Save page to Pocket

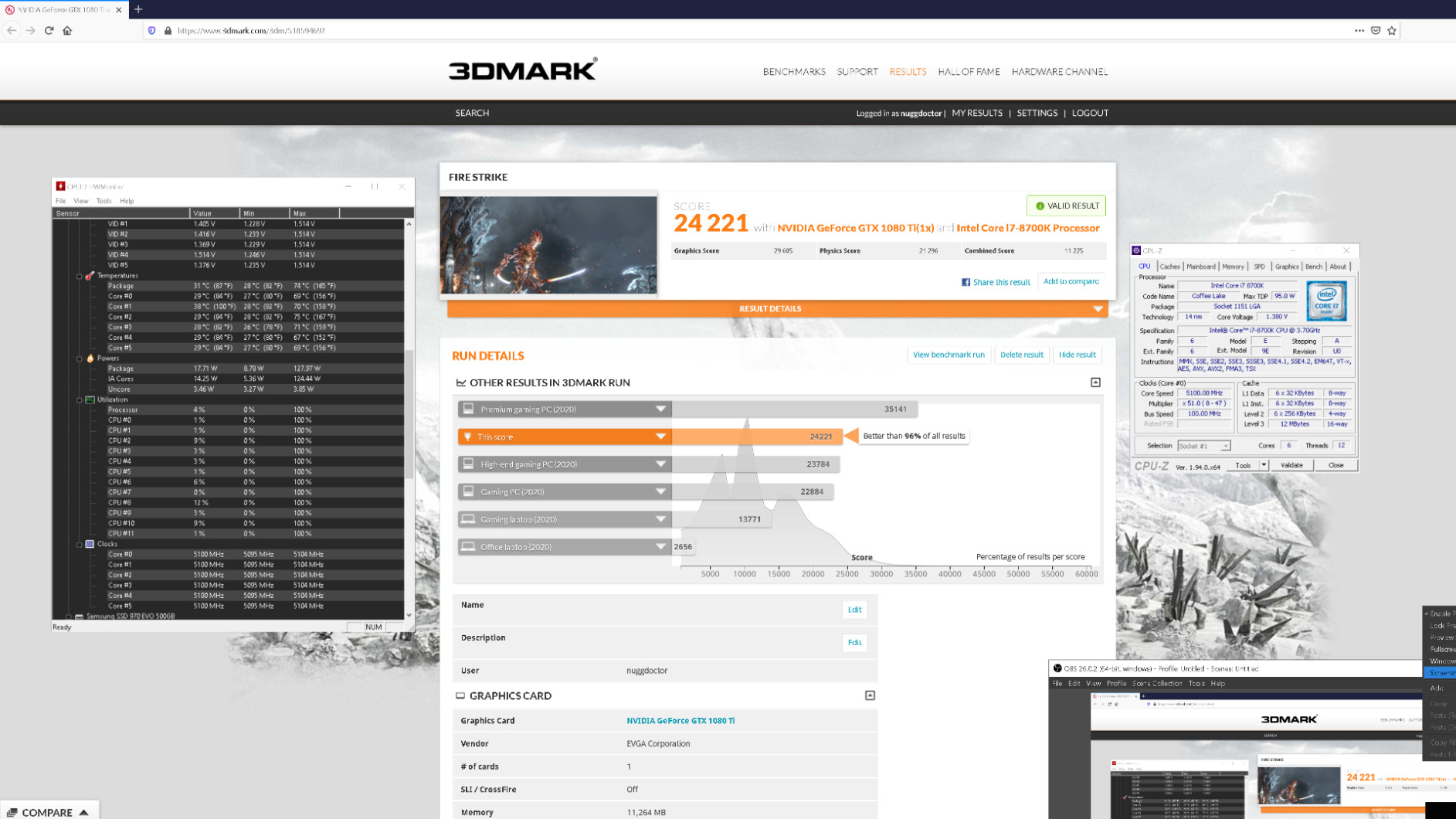point(1376,30)
